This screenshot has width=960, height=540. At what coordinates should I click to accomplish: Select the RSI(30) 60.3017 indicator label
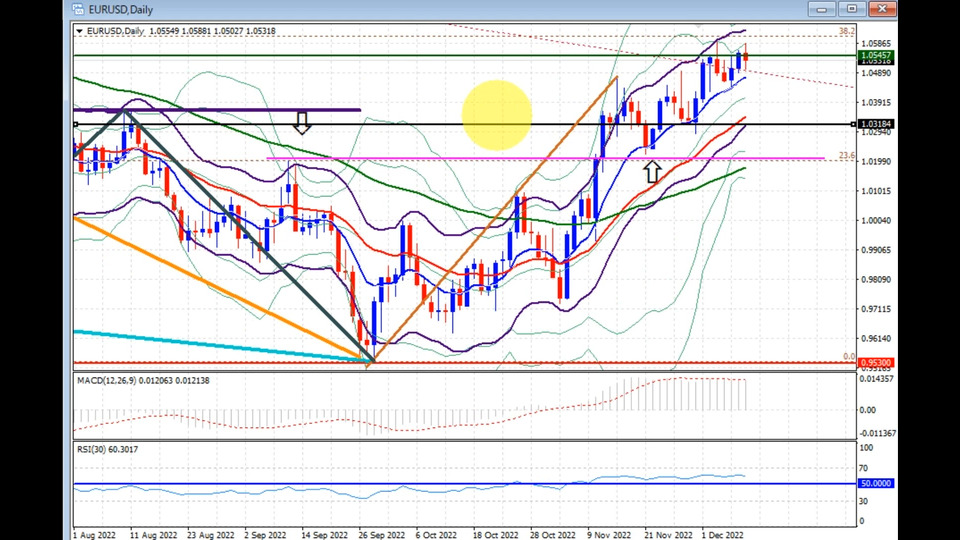point(107,449)
